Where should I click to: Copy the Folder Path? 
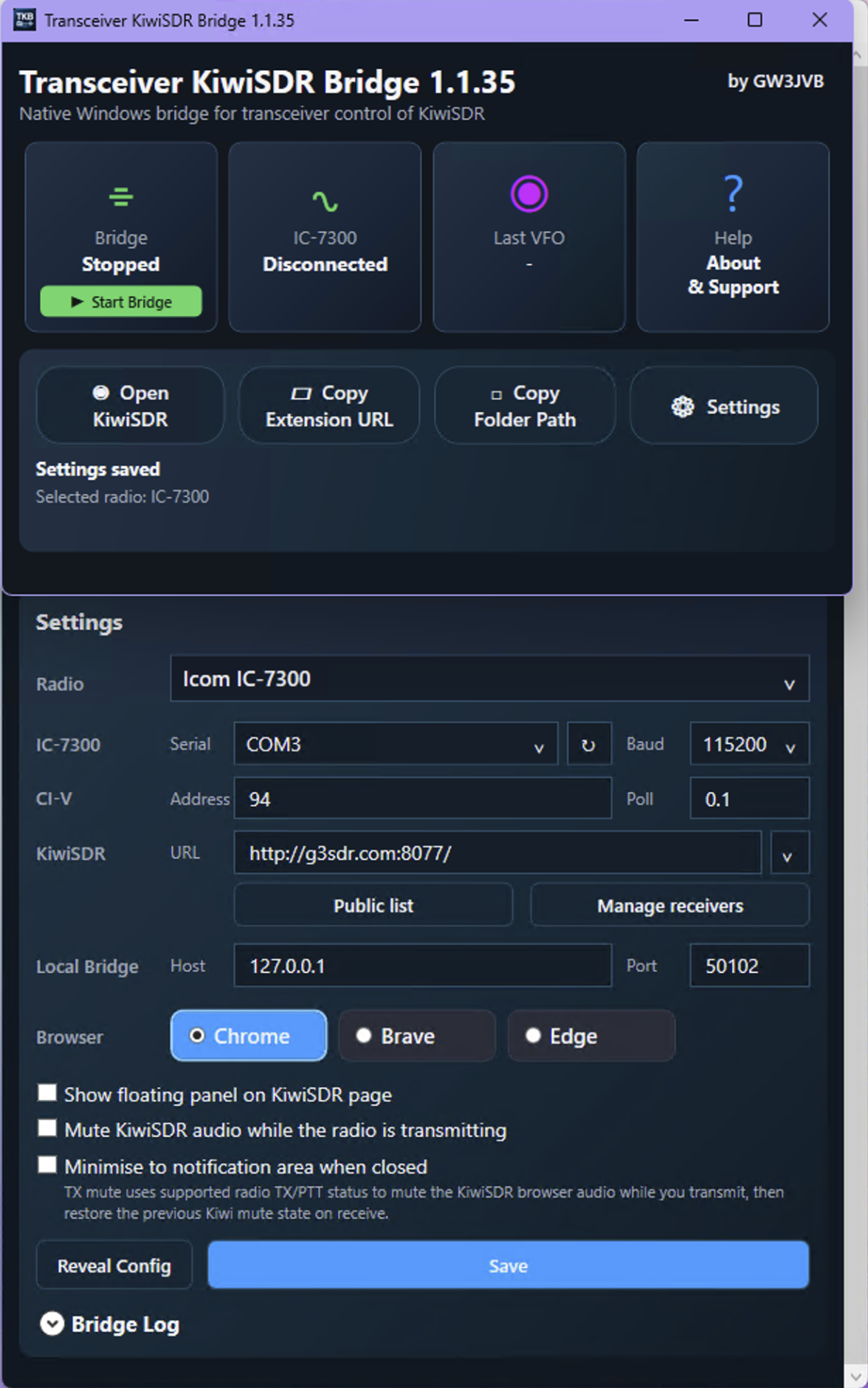pos(525,406)
